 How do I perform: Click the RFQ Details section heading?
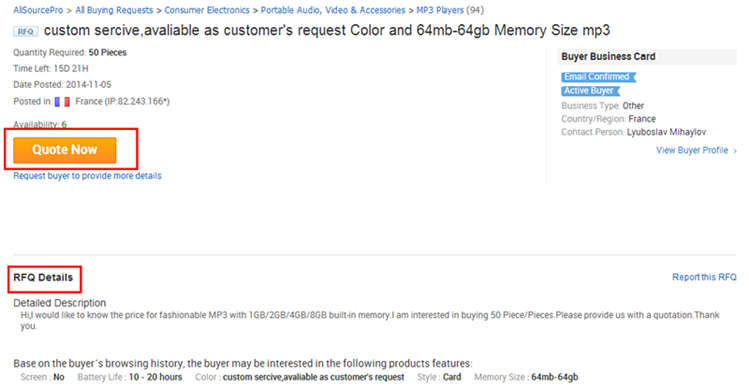coord(43,278)
